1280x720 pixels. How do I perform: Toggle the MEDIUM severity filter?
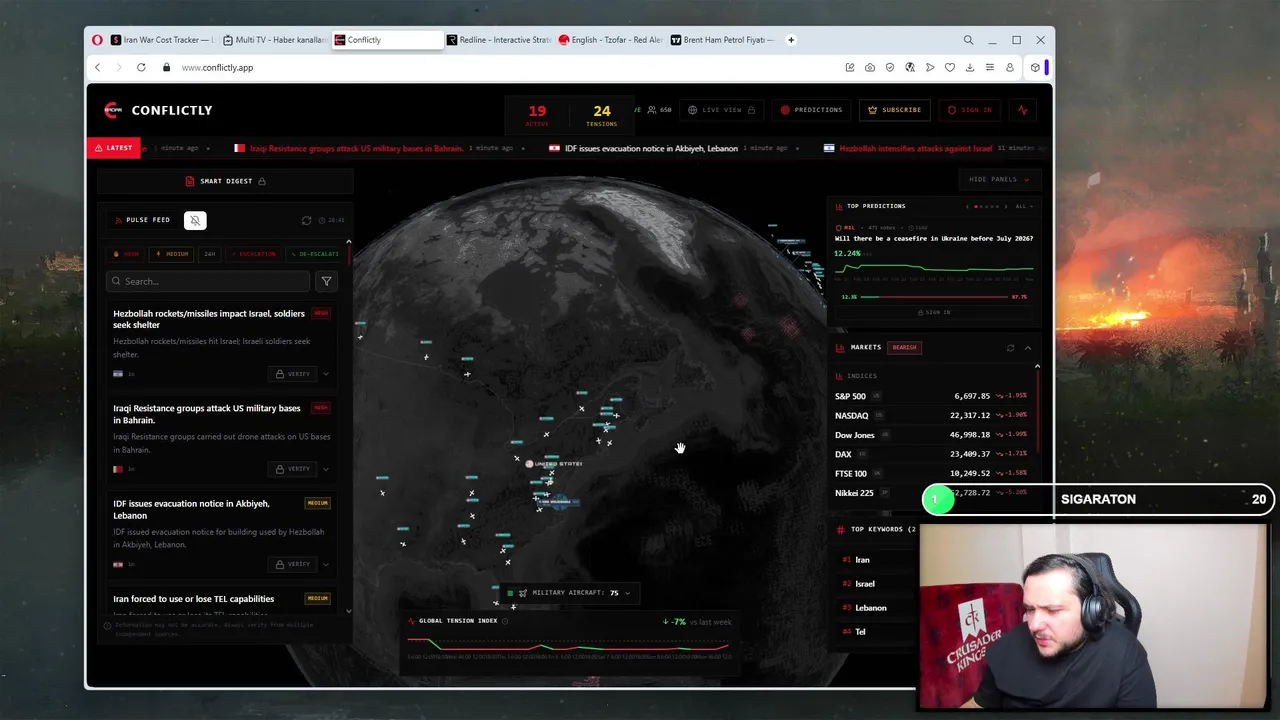pos(173,254)
